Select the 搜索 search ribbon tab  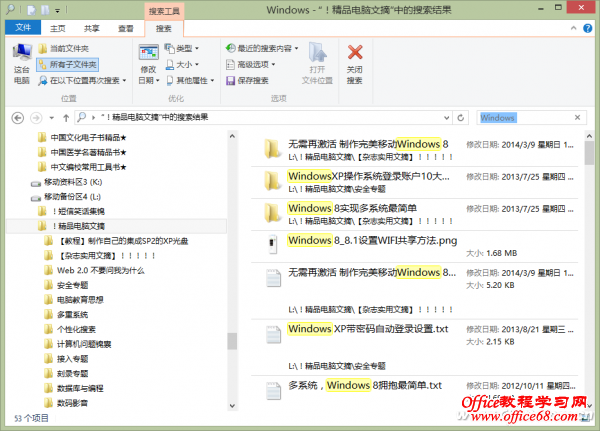pos(164,28)
